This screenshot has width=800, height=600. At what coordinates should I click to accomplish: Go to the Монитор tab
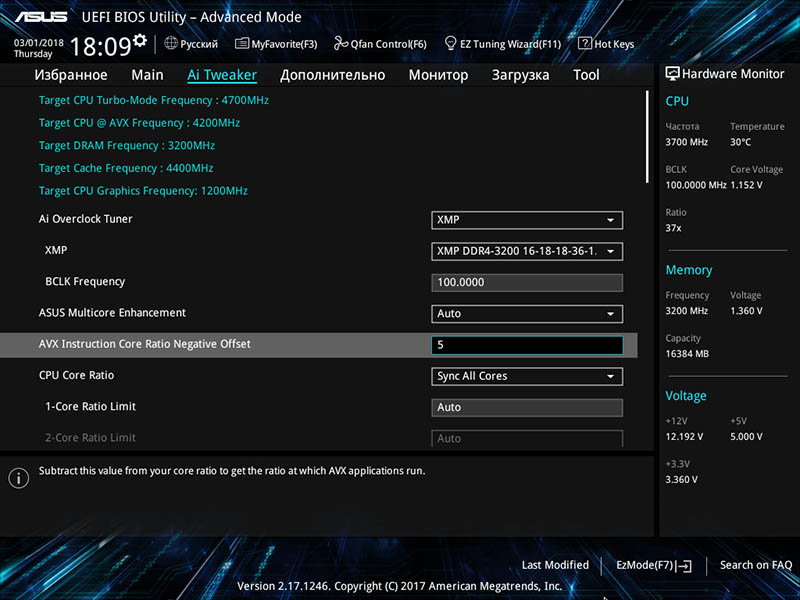point(438,75)
